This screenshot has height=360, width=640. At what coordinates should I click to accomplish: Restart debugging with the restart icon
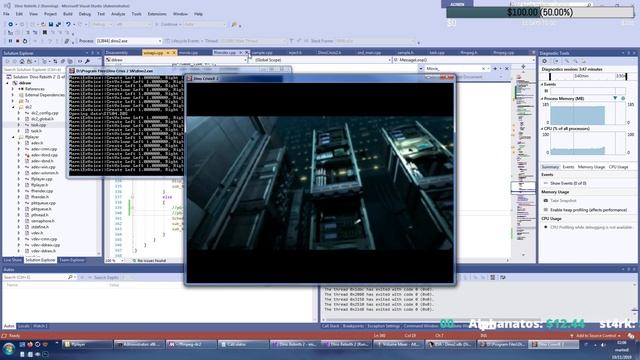[x=25, y=41]
